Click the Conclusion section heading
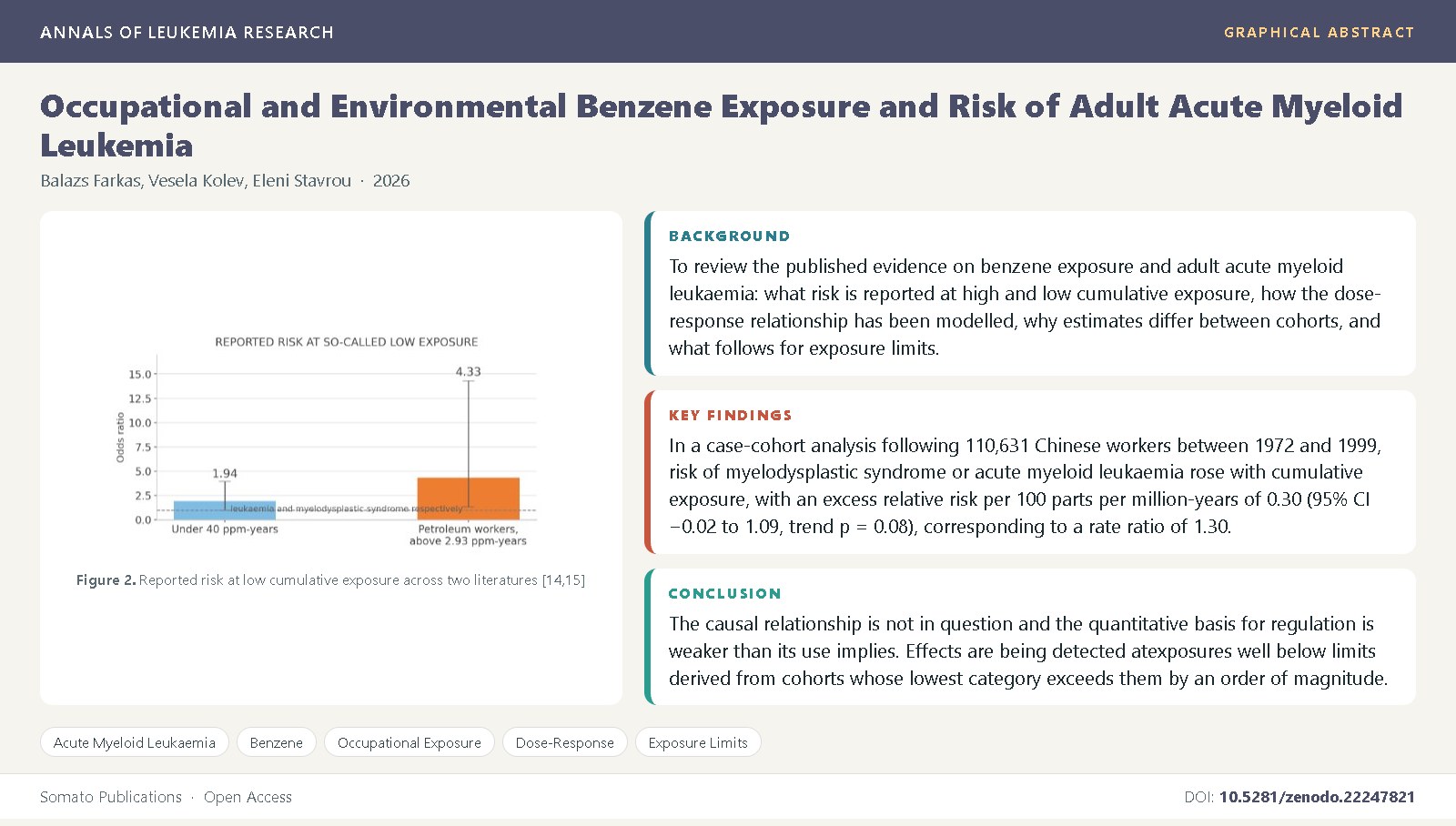Screen dimensions: 1456x826 tap(725, 593)
